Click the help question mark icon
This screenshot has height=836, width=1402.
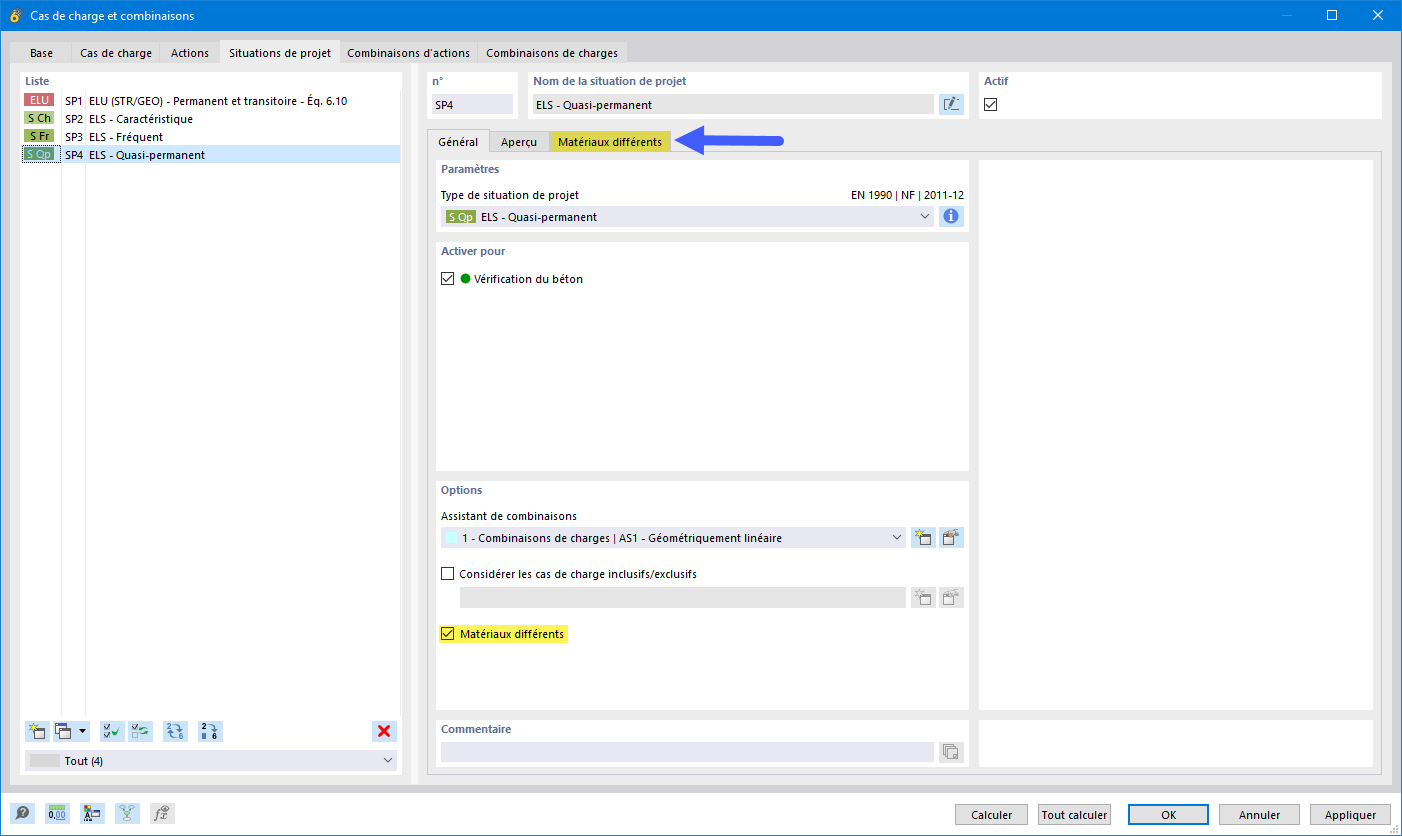[x=22, y=813]
